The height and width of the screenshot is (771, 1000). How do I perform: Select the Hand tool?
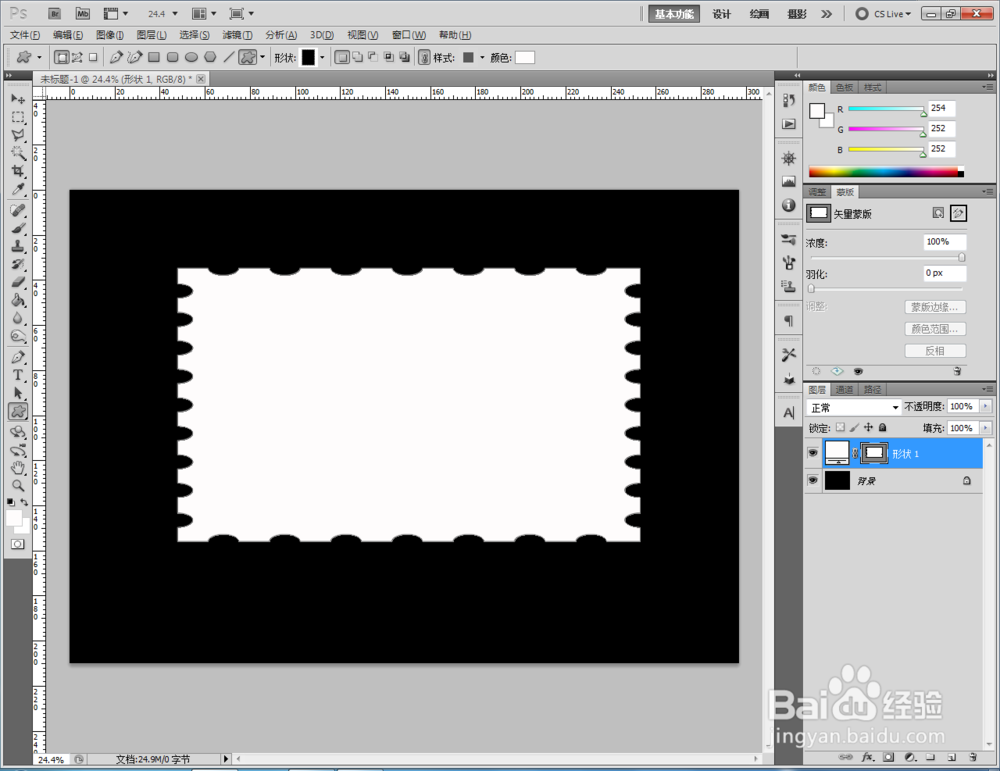[x=18, y=468]
